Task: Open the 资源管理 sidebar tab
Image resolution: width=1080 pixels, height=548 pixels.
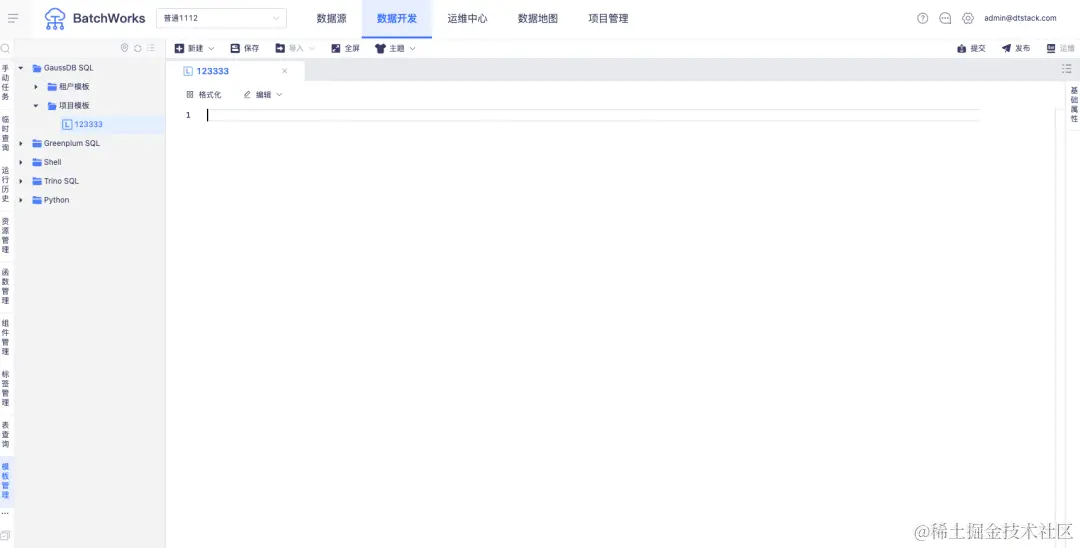Action: tap(6, 235)
